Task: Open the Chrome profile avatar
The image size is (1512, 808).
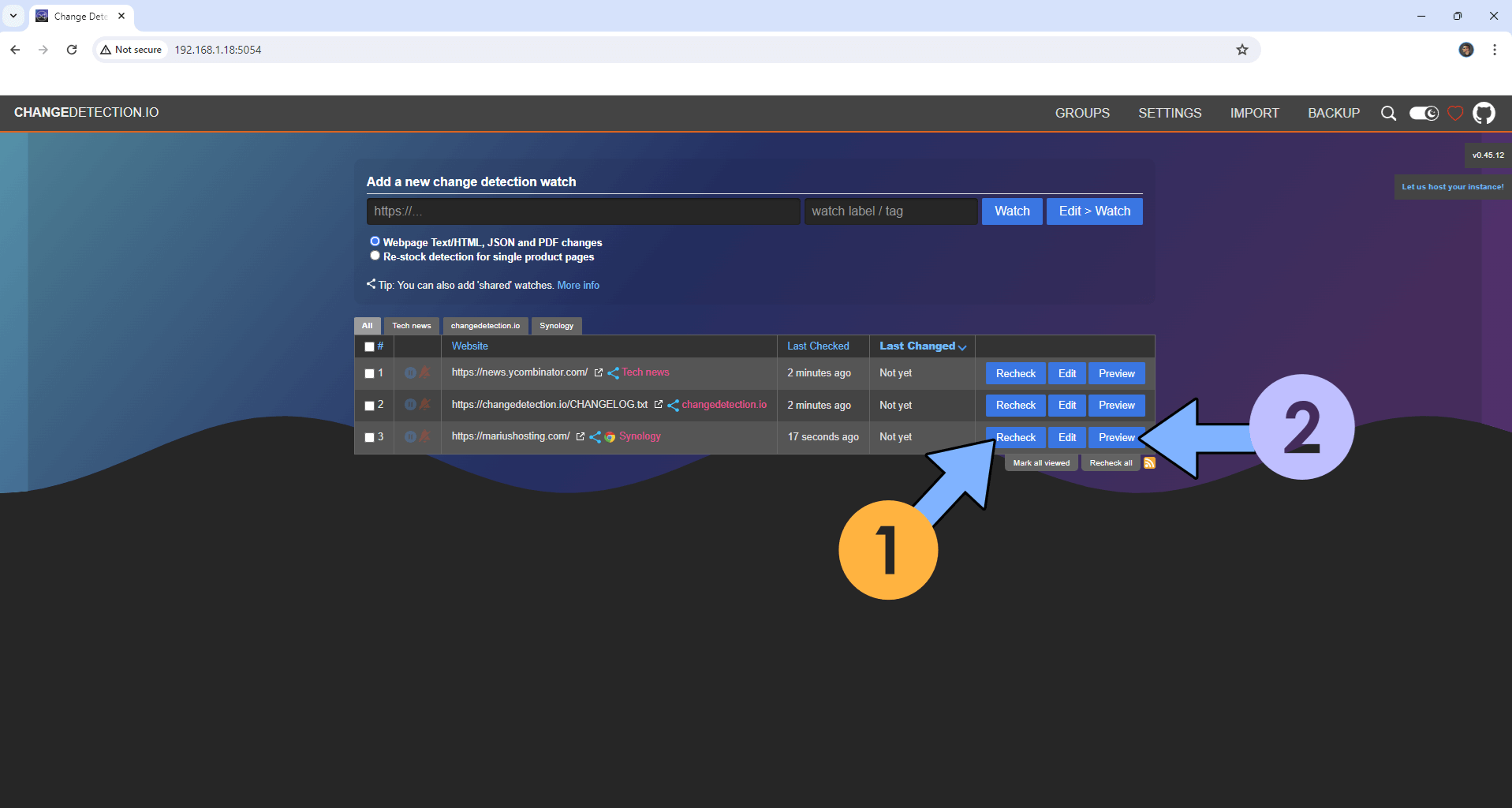Action: (x=1466, y=50)
